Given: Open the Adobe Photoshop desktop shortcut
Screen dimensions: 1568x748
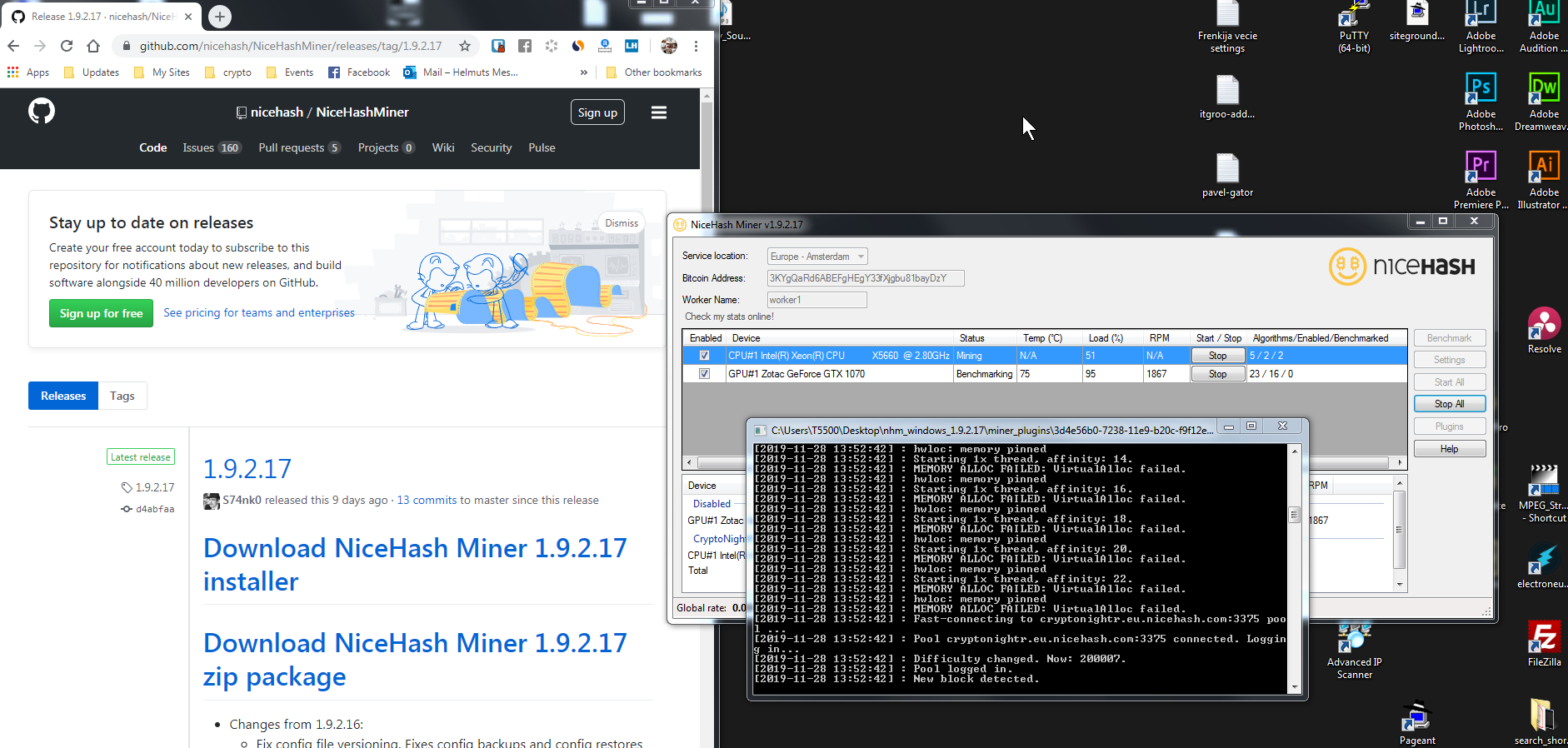Looking at the screenshot, I should (x=1481, y=89).
